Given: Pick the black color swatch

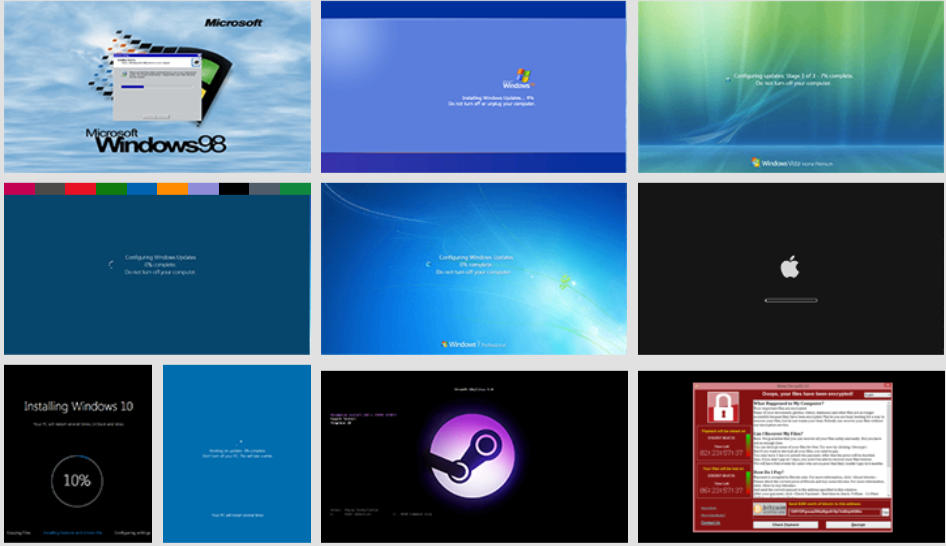Looking at the screenshot, I should [x=234, y=189].
